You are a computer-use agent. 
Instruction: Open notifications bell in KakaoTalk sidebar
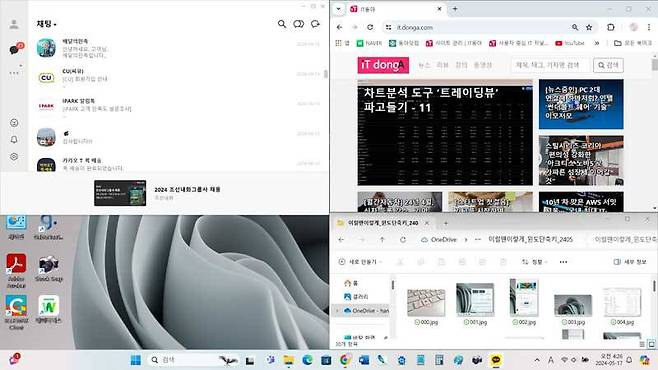coord(14,140)
